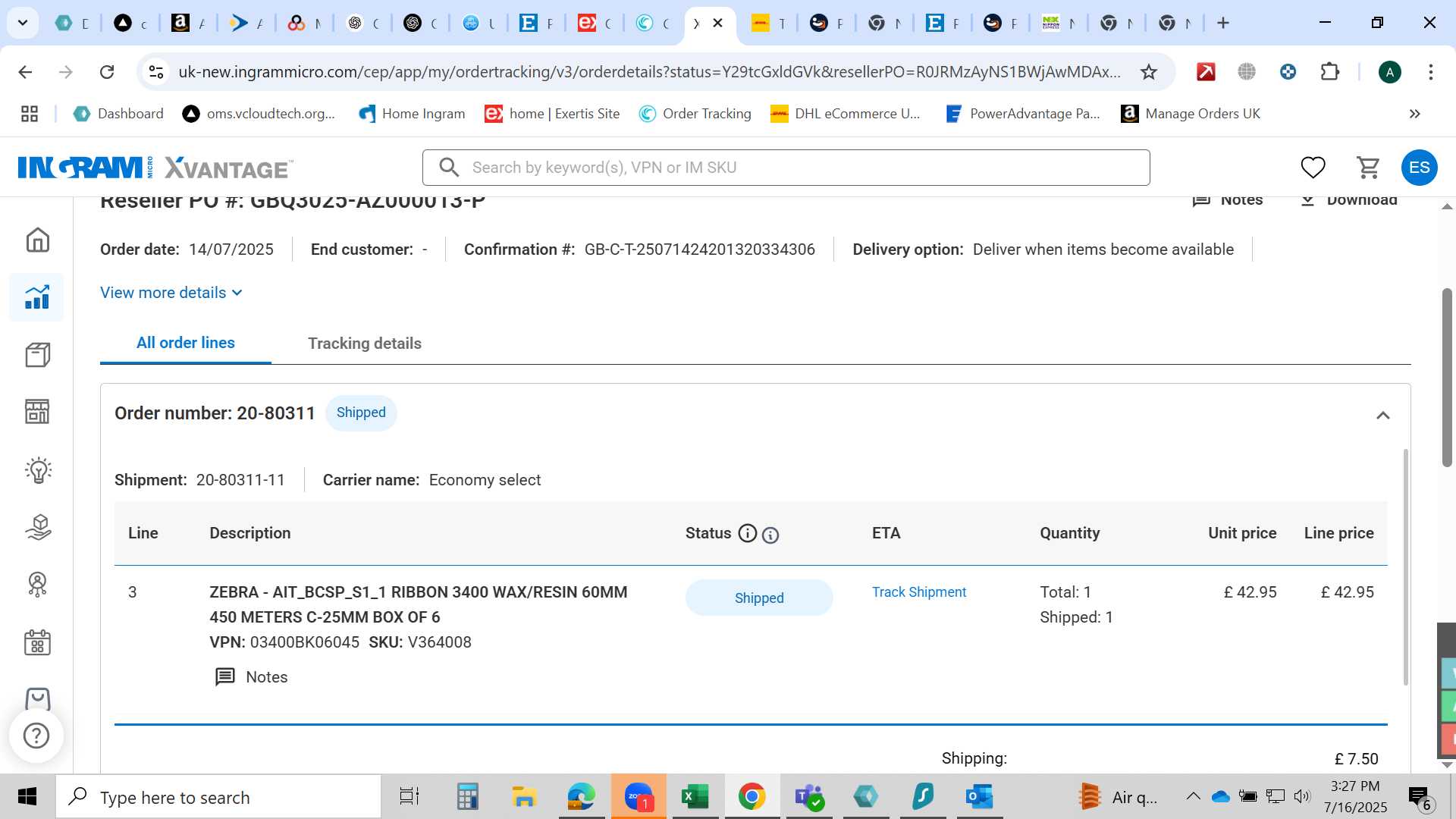Open the shopping cart icon
1456x819 pixels.
[x=1368, y=168]
